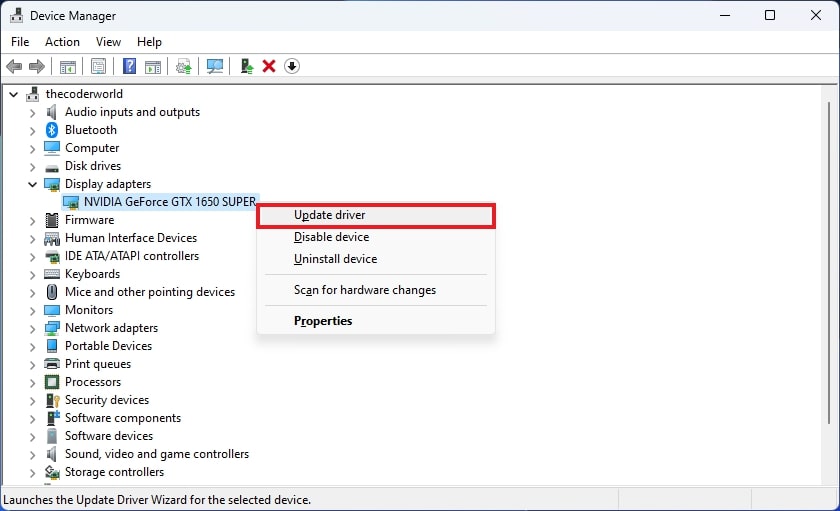Expand the Audio inputs and outputs category
The width and height of the screenshot is (840, 511).
[32, 112]
